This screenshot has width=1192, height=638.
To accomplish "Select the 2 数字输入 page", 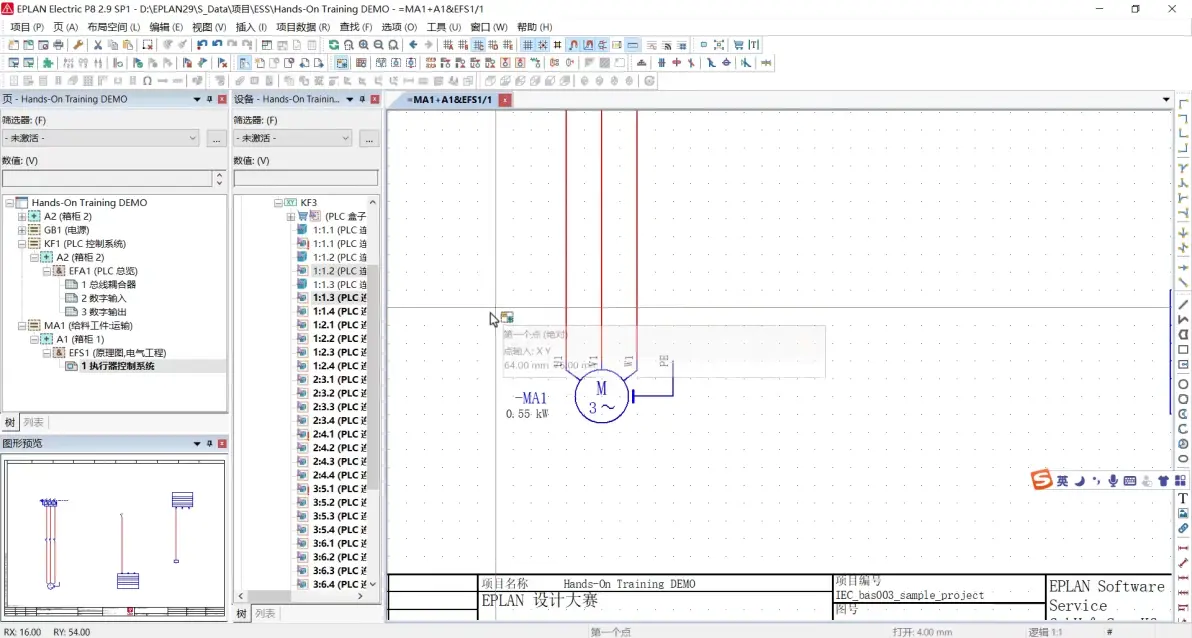I will [103, 298].
